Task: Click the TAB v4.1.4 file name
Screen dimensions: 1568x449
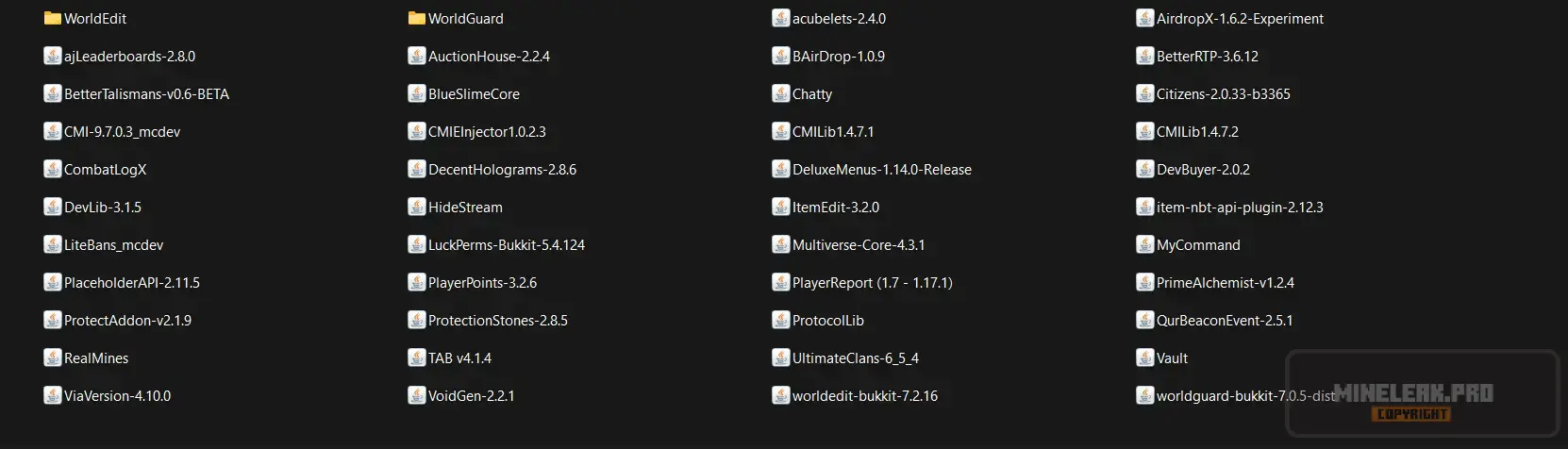Action: click(459, 358)
